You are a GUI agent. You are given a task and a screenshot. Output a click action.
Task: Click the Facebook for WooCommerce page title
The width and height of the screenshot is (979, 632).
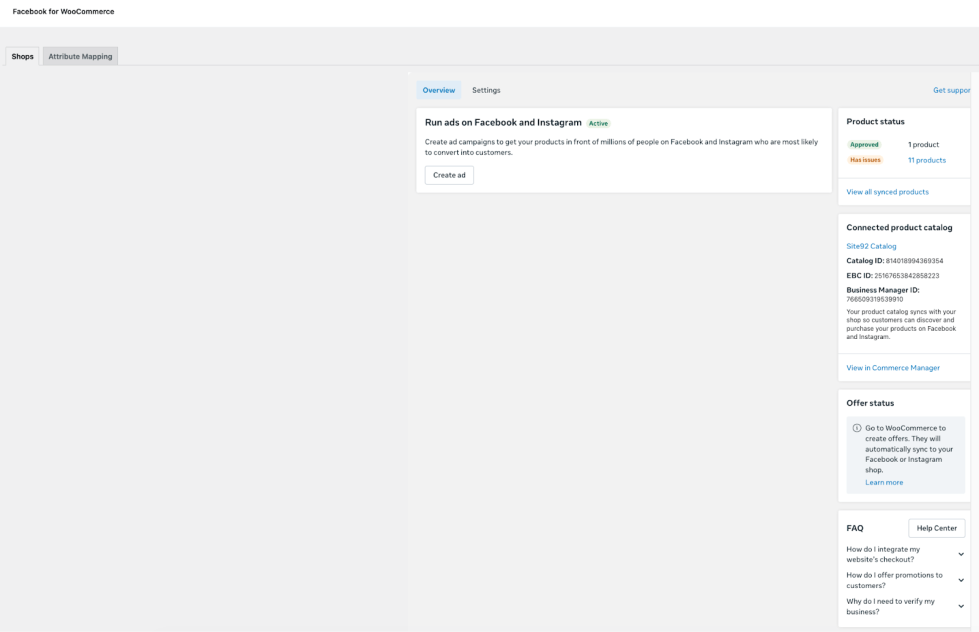pos(63,11)
